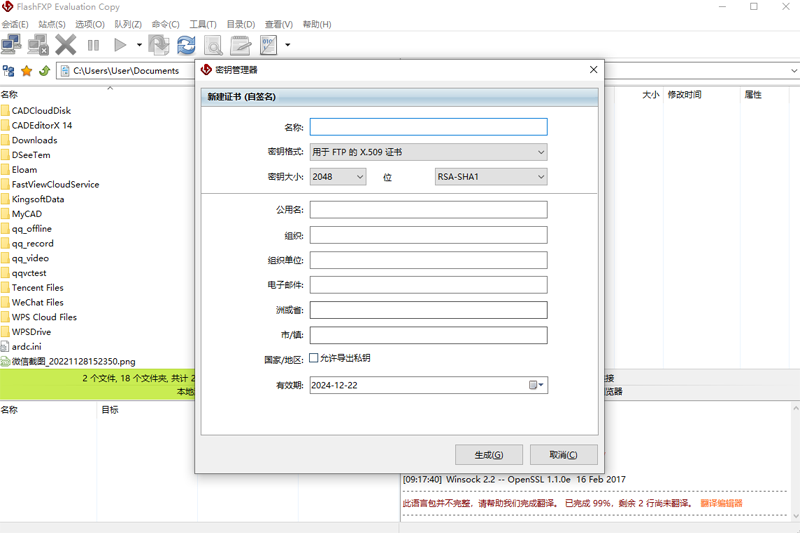Expand the 密钥大小 2048 dropdown
This screenshot has height=533, width=800.
click(x=337, y=177)
